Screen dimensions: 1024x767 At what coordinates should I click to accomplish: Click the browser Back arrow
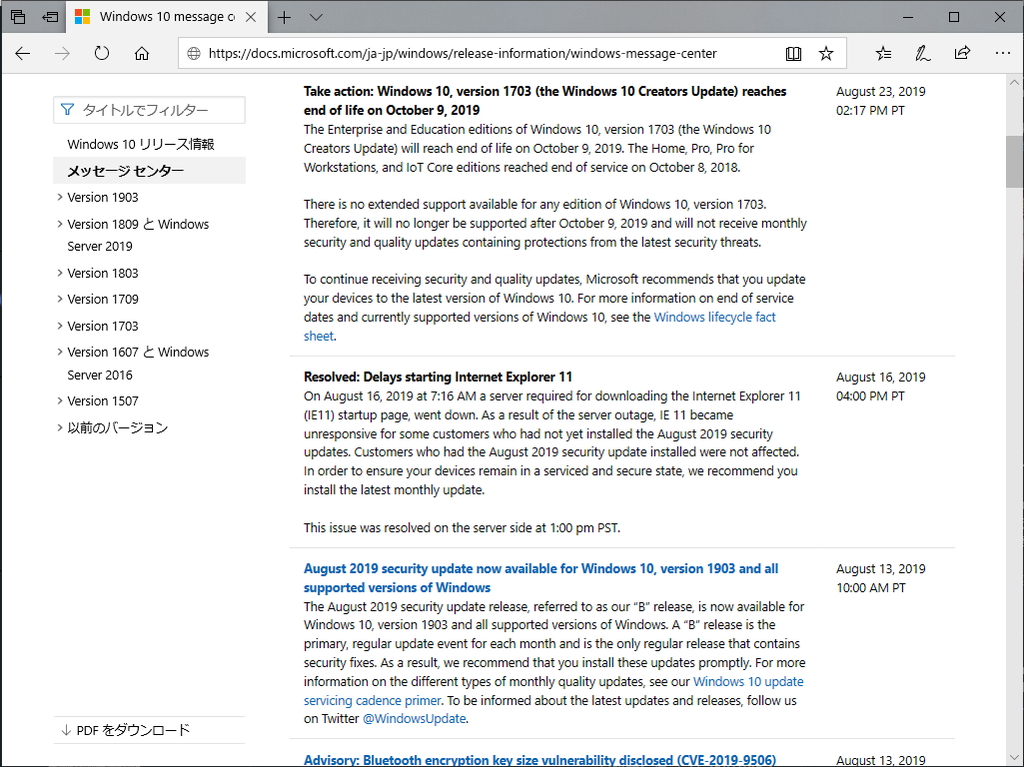[x=23, y=54]
